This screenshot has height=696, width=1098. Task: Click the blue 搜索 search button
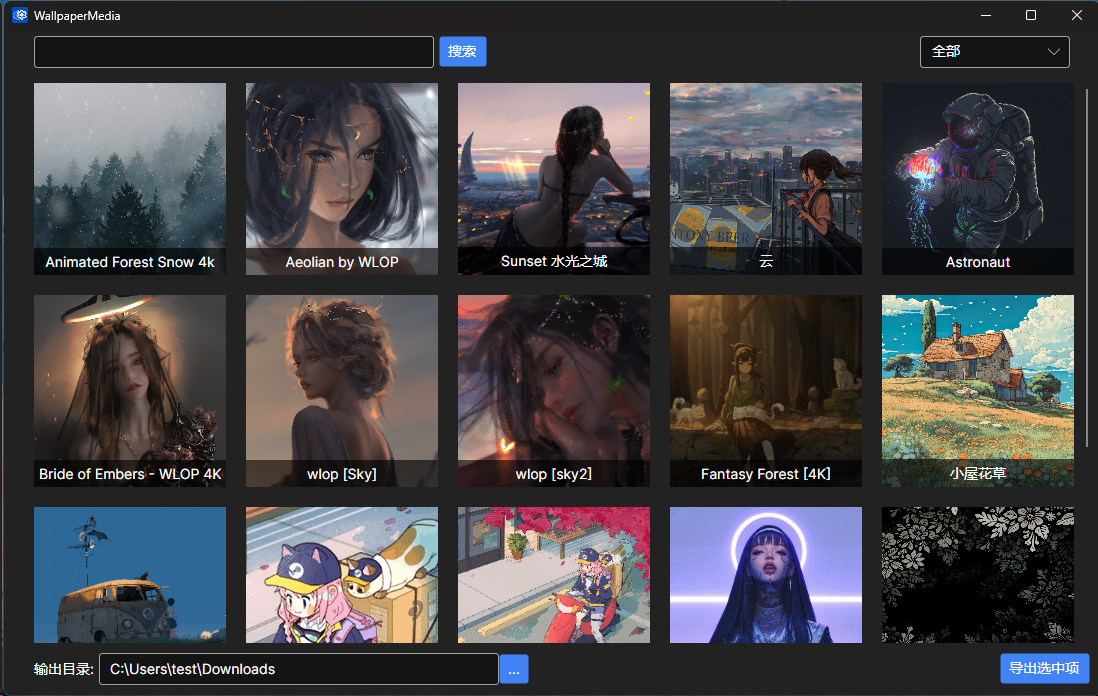[463, 52]
